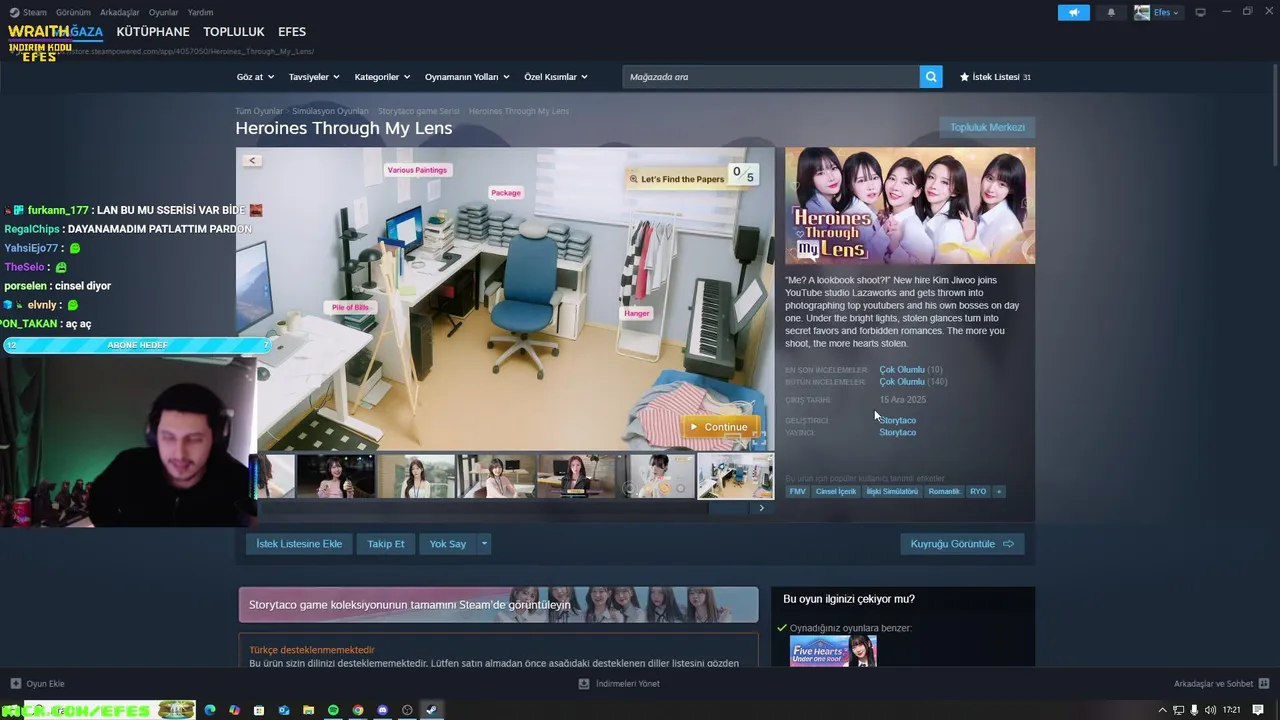Click the Continue play button on screenshot
Viewport: 1280px width, 720px height.
pyautogui.click(x=720, y=427)
